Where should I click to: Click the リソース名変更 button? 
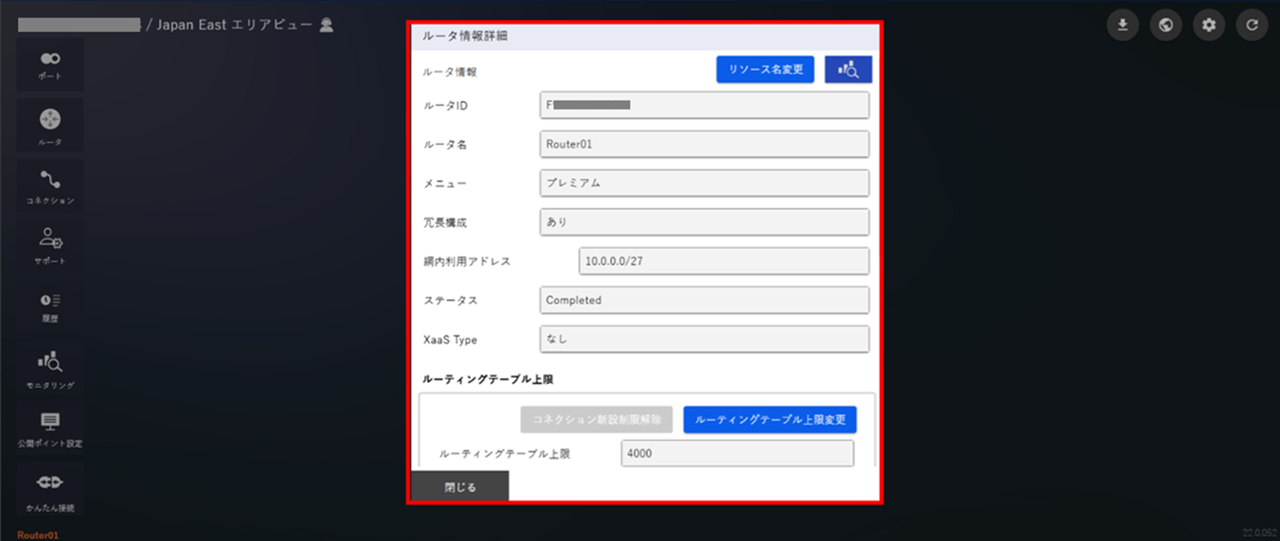point(766,69)
